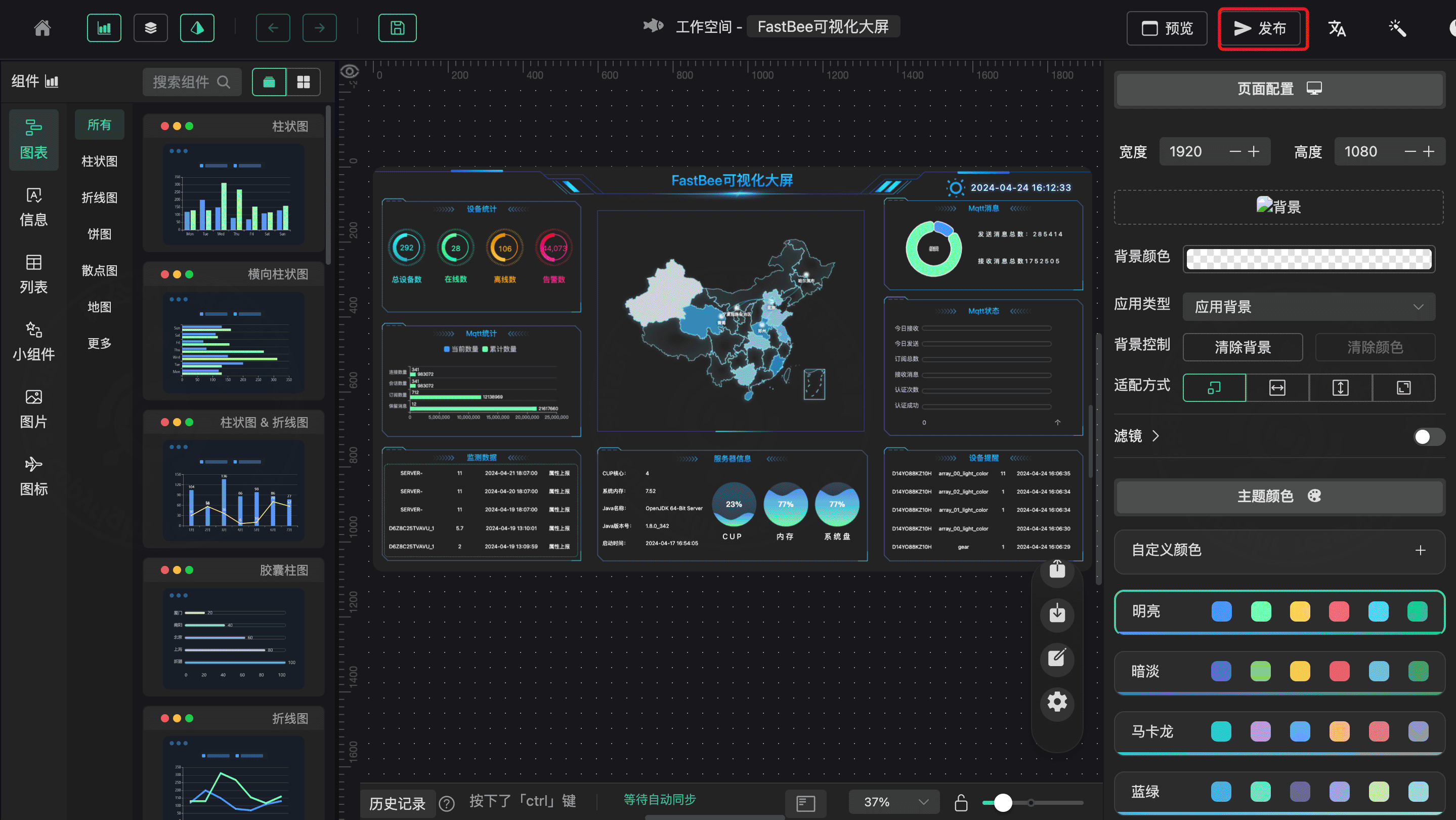The height and width of the screenshot is (820, 1456).
Task: Select the 图片 category in the sidebar
Action: coord(34,409)
